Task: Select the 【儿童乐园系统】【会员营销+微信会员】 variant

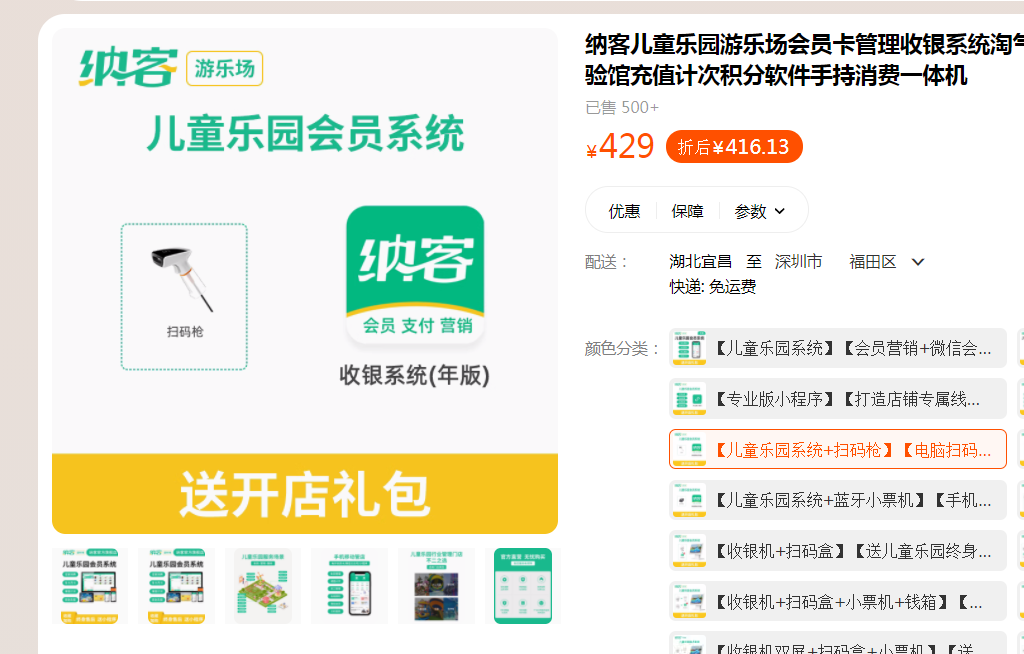Action: click(845, 347)
